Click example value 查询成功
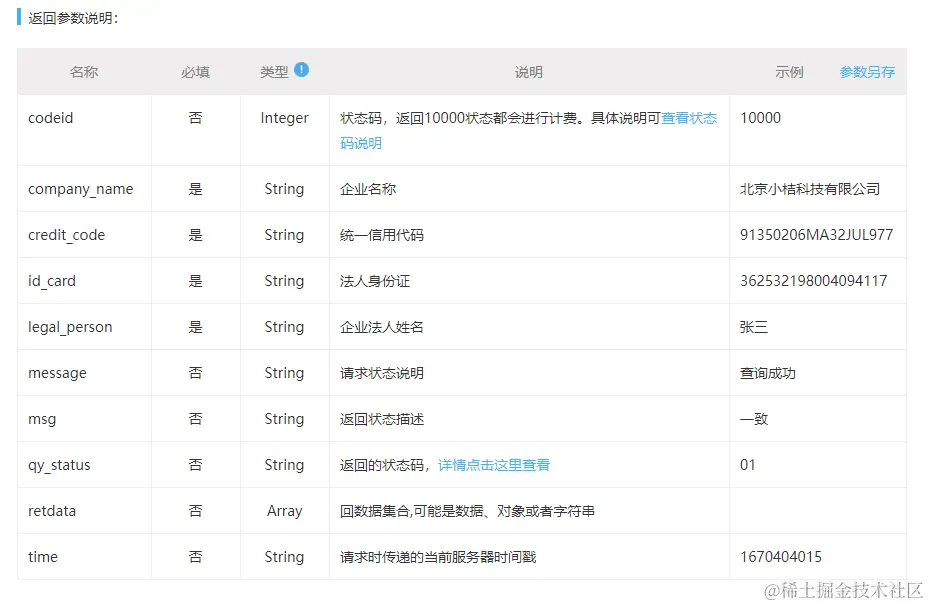The image size is (930, 607). 768,373
